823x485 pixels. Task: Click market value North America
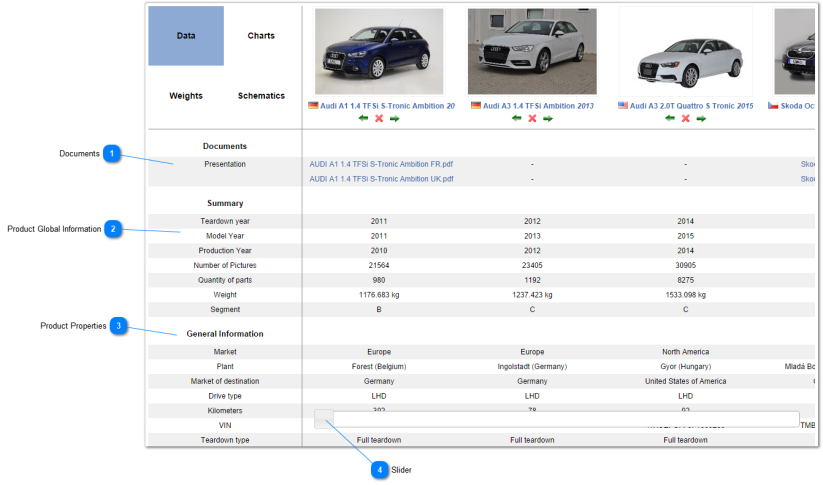pos(685,352)
